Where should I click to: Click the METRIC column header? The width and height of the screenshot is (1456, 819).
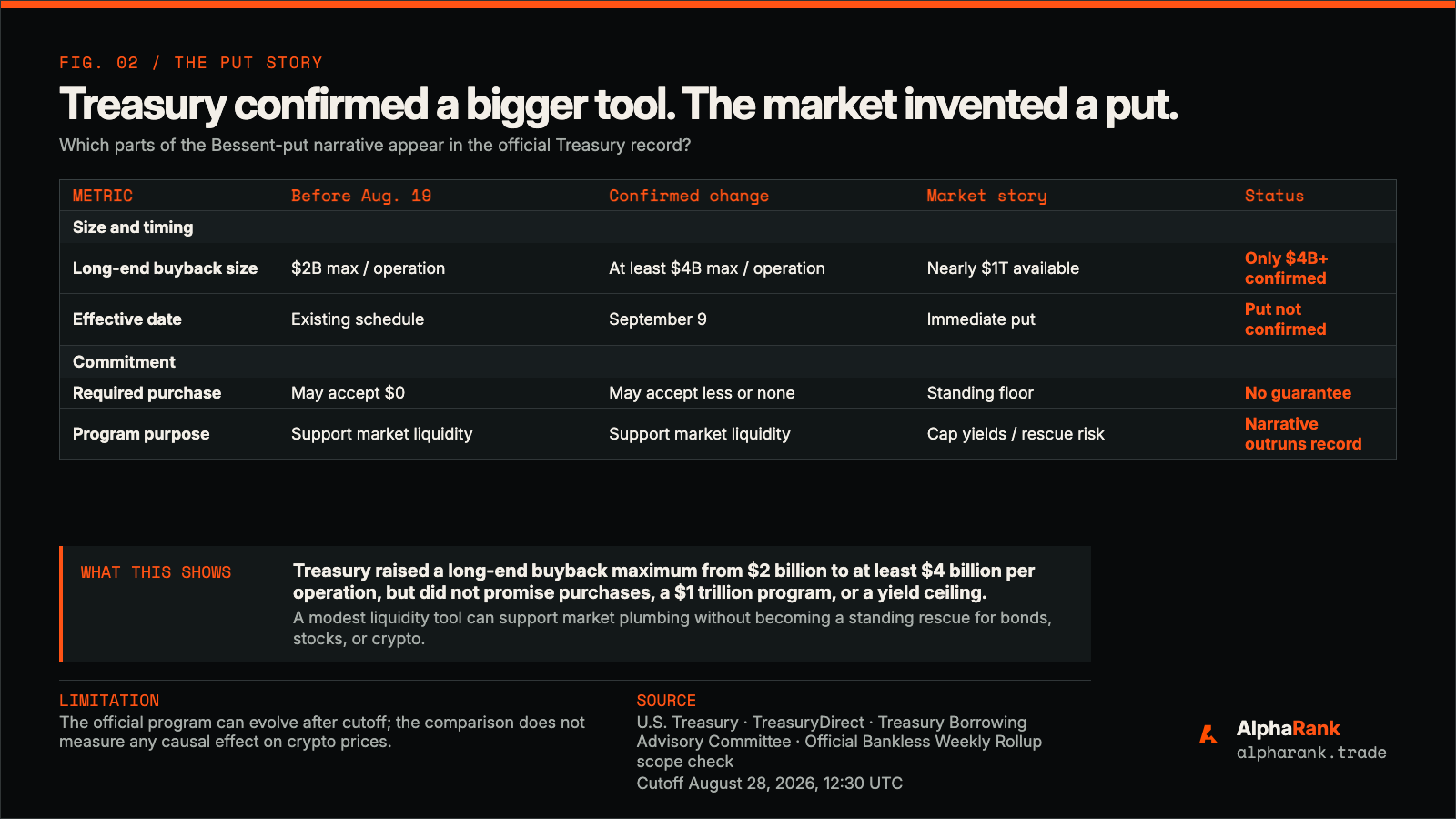point(103,196)
